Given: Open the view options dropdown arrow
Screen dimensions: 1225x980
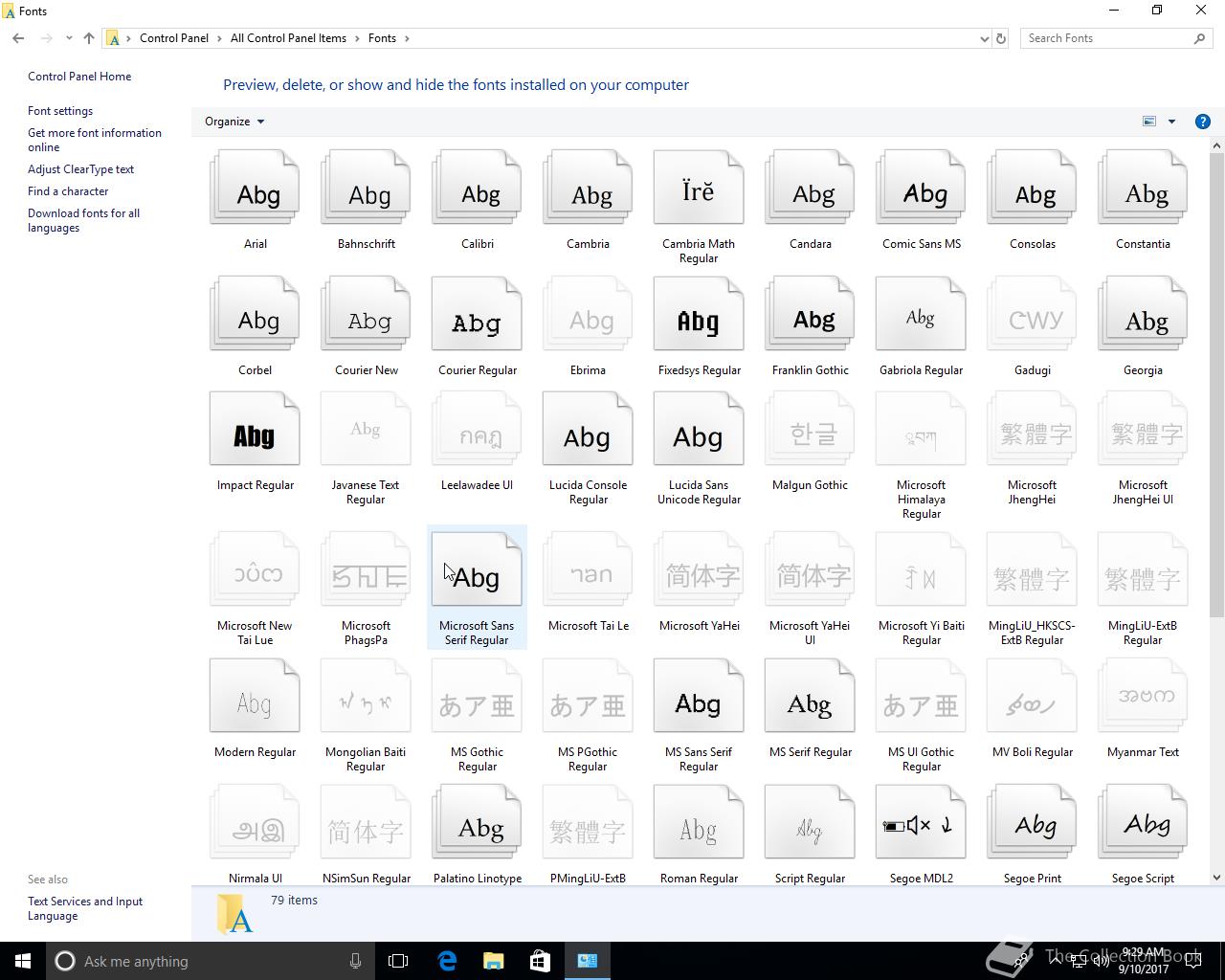Looking at the screenshot, I should [1171, 122].
